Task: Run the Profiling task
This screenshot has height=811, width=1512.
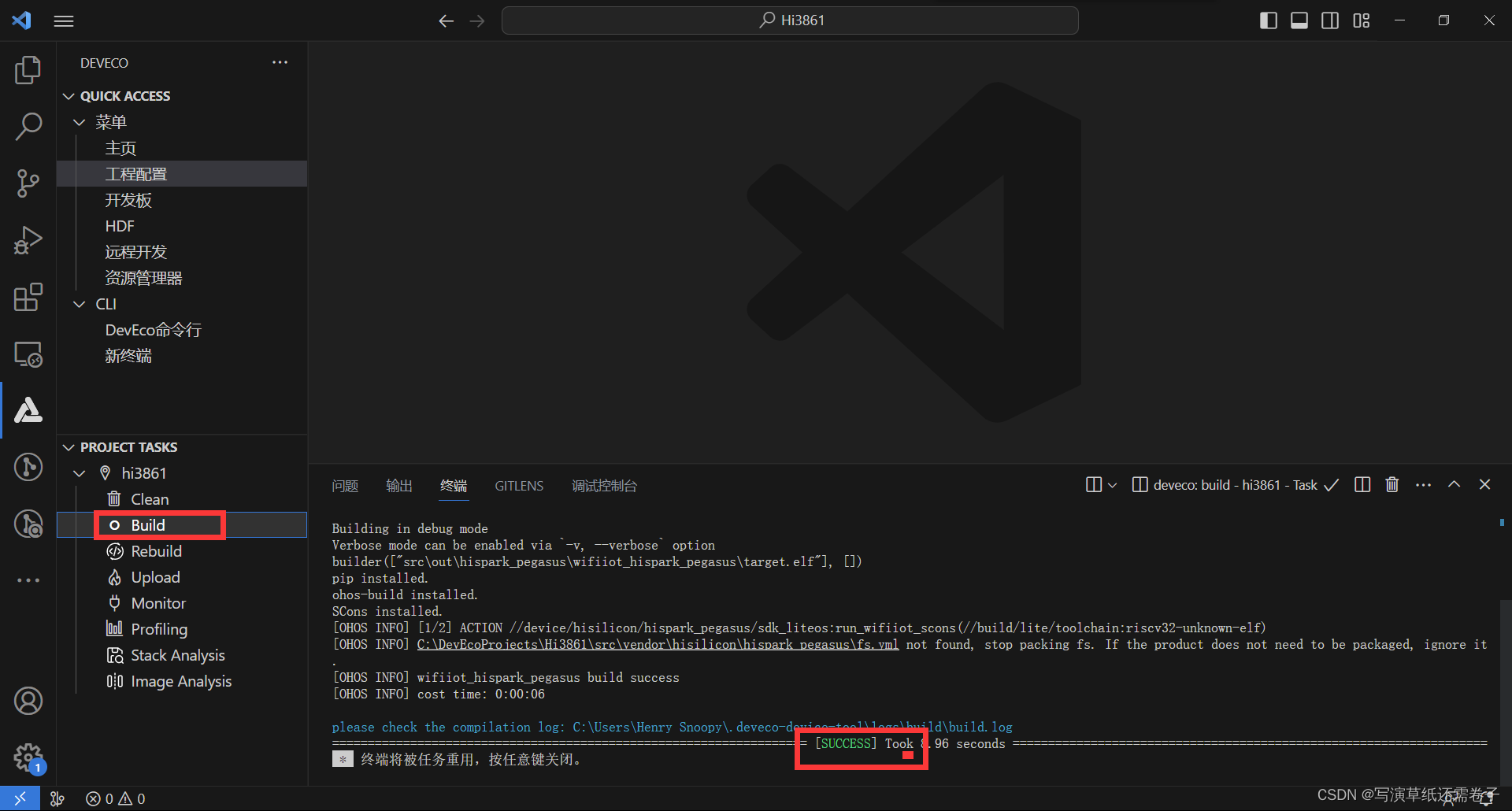Action: [182, 629]
